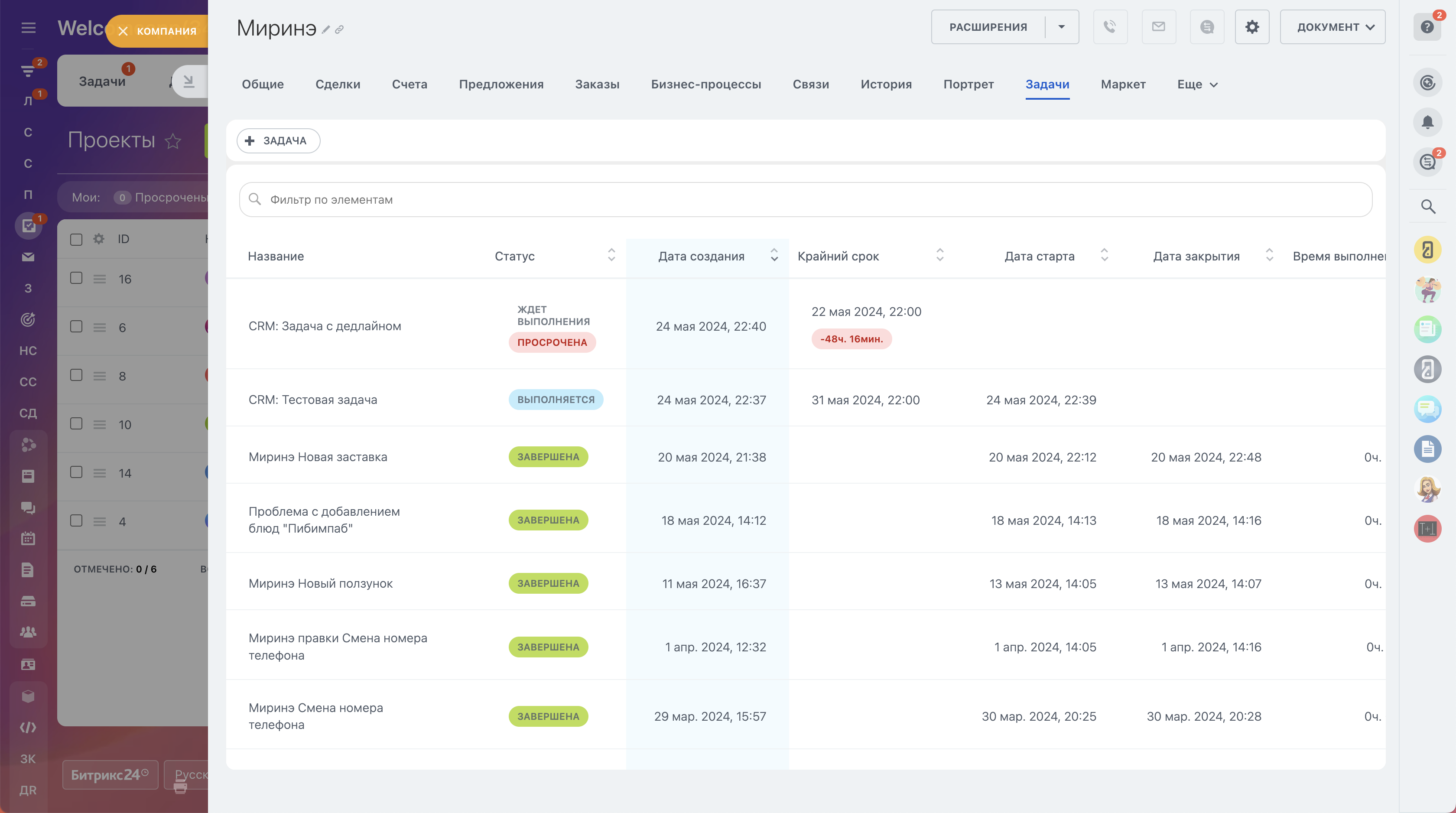Screen dimensions: 1456x813
Task: Check the checkbox for task ID 10
Action: point(76,424)
